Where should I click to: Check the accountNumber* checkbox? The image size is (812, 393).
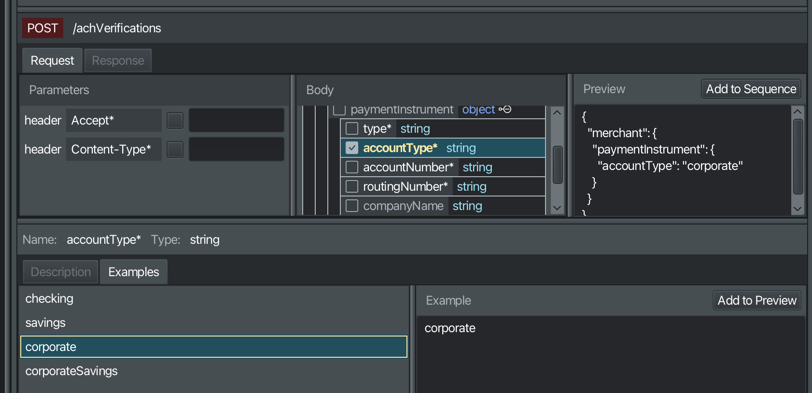tap(352, 167)
